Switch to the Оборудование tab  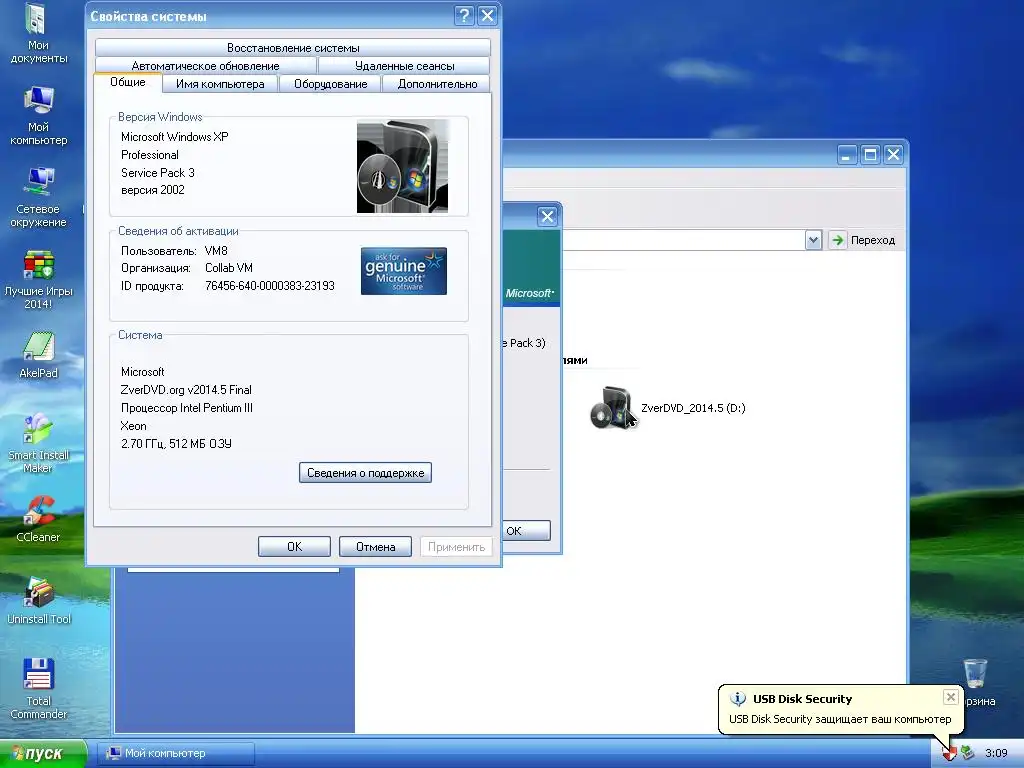(x=330, y=84)
